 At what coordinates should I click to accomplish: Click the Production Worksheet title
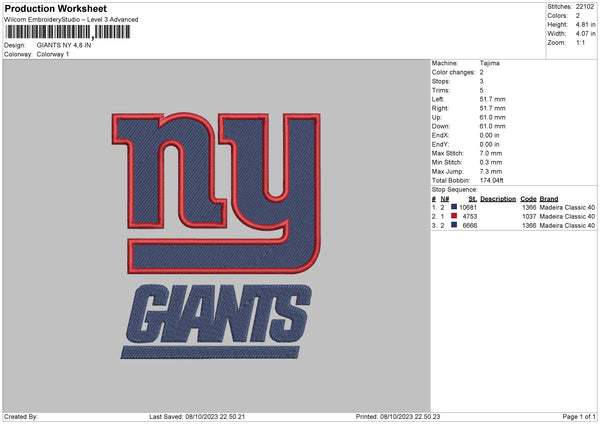(x=55, y=8)
